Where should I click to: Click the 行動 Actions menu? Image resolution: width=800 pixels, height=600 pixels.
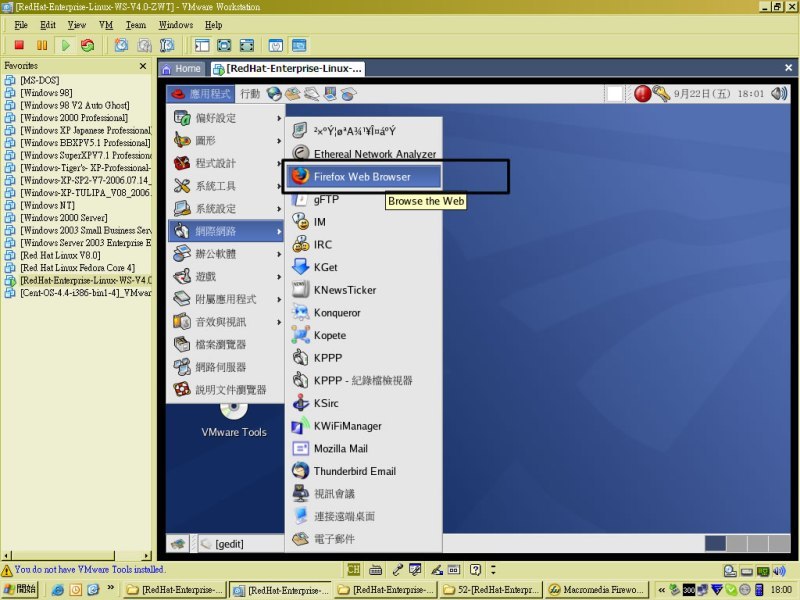point(250,93)
